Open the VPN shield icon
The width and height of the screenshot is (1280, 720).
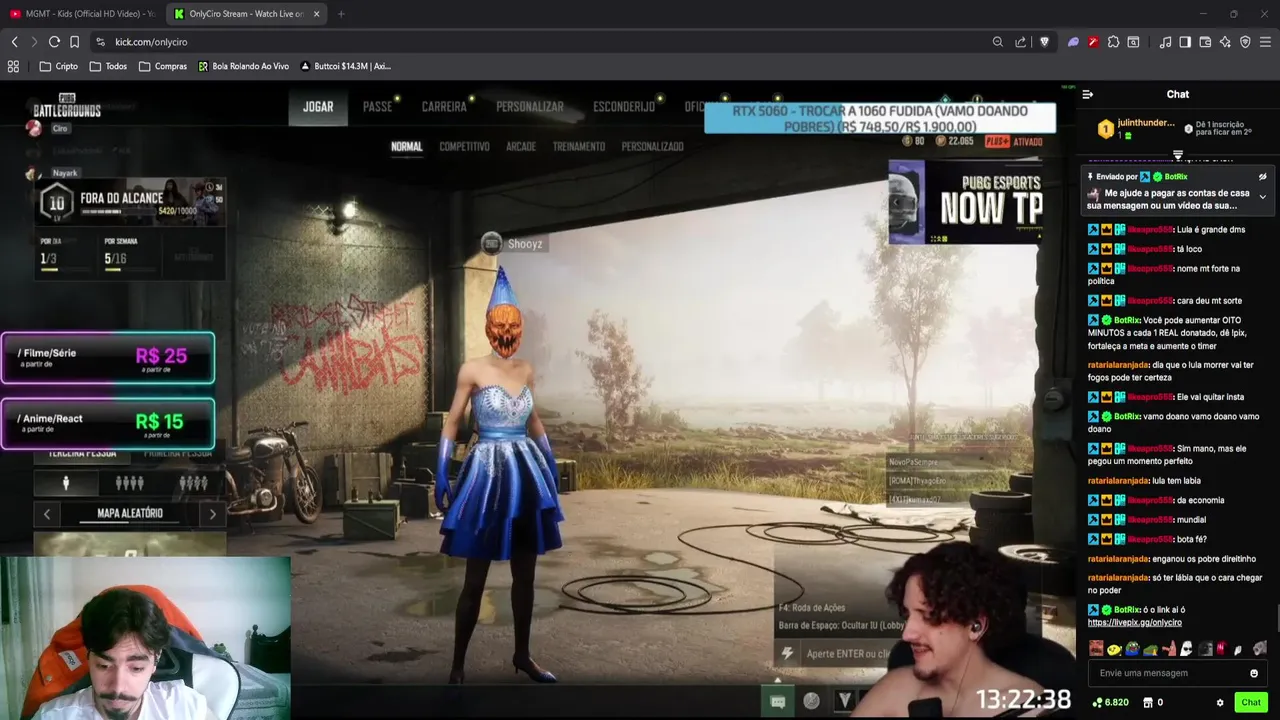[1245, 42]
